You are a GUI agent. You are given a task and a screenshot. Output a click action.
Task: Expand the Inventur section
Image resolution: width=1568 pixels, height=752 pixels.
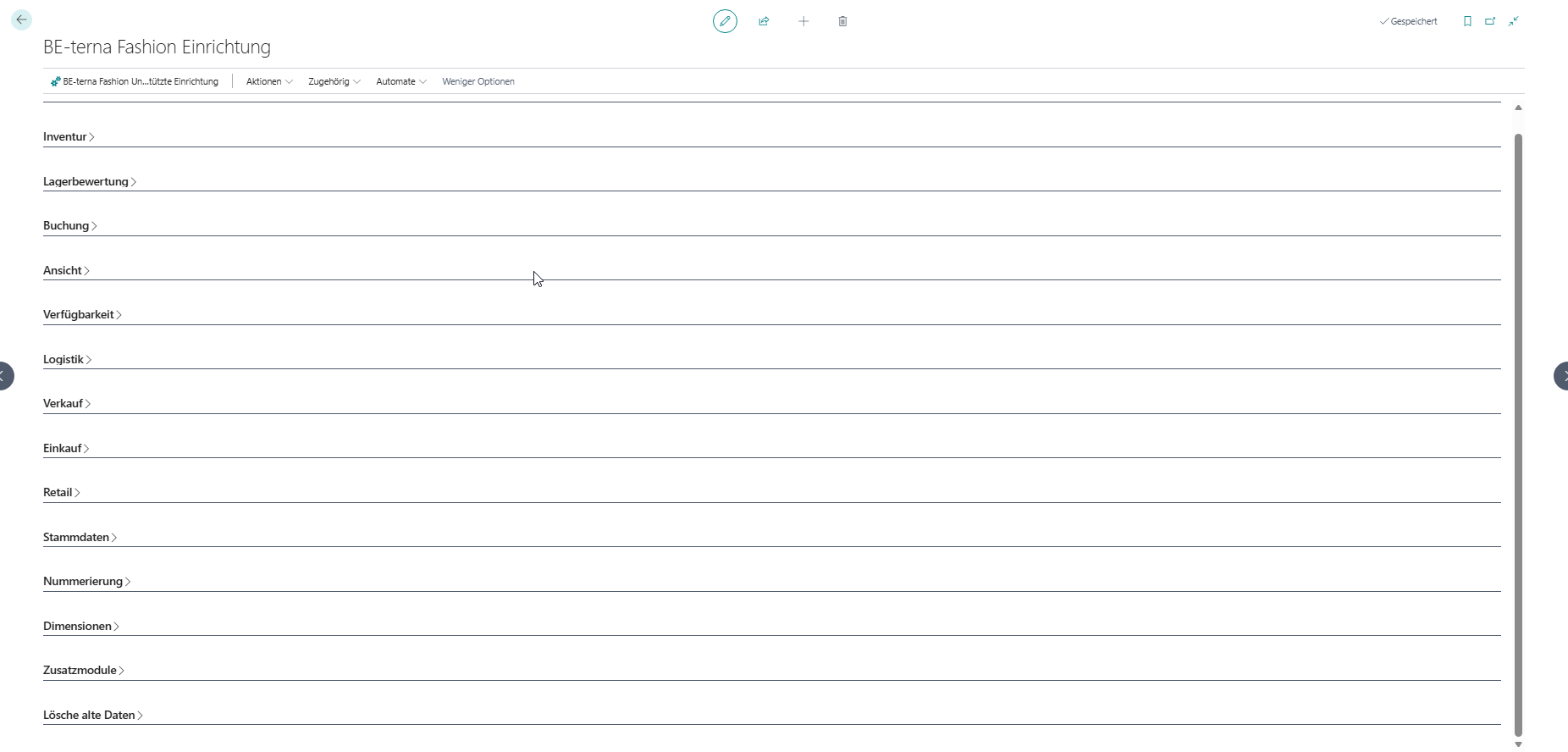68,136
